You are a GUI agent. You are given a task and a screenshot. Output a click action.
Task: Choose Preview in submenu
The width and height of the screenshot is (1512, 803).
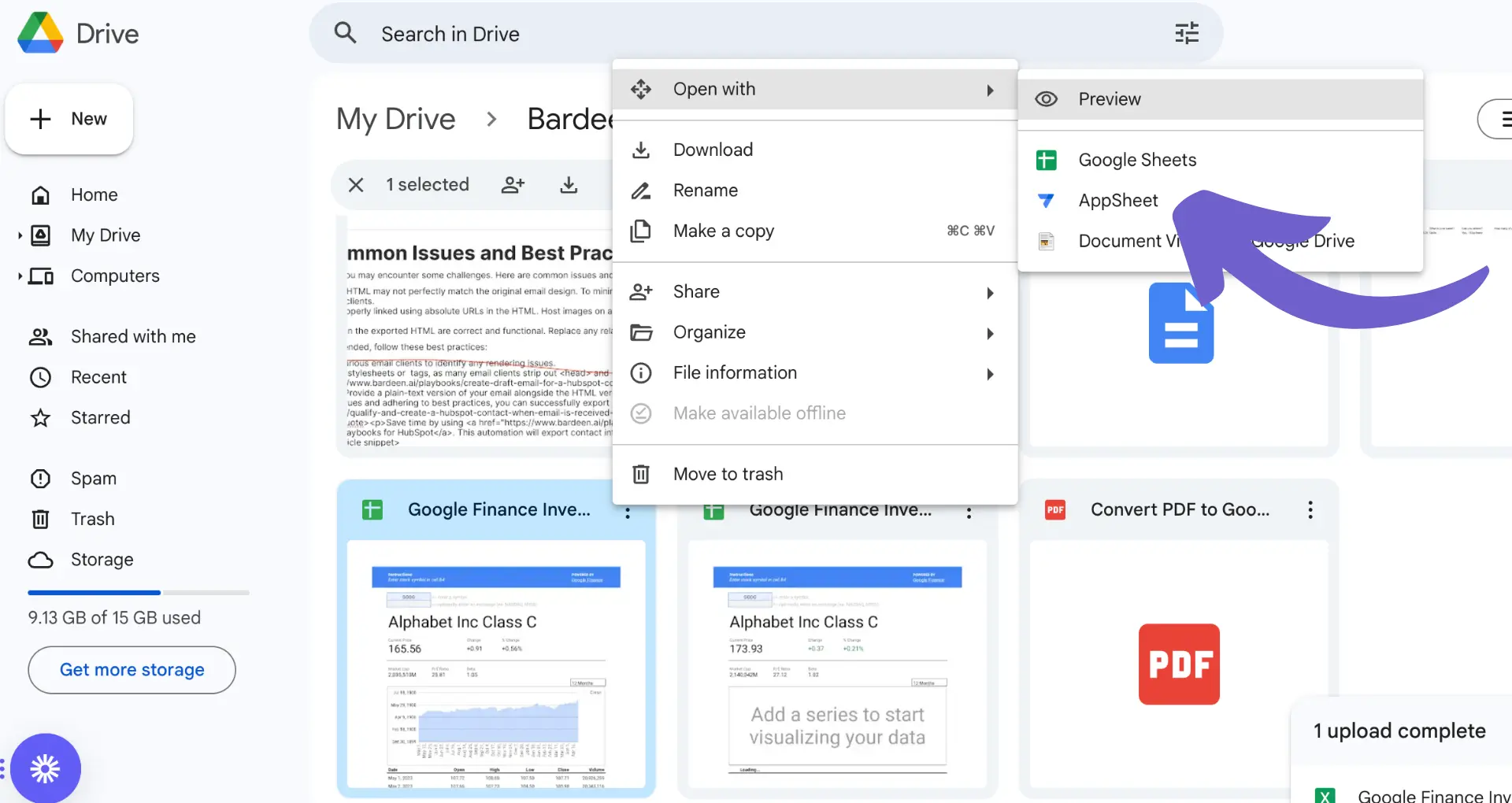[1220, 99]
